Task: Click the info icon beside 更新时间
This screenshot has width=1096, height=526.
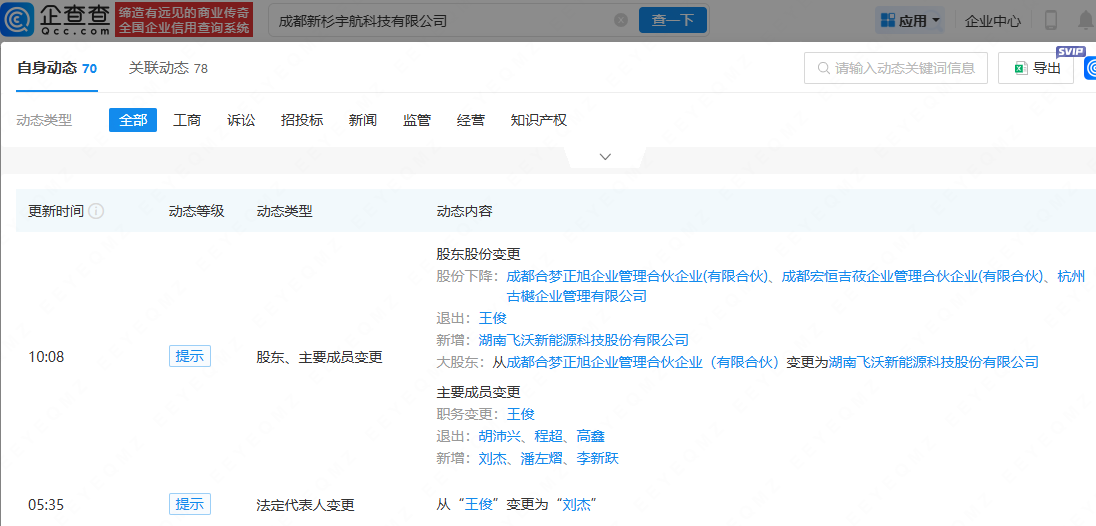Action: pyautogui.click(x=97, y=211)
